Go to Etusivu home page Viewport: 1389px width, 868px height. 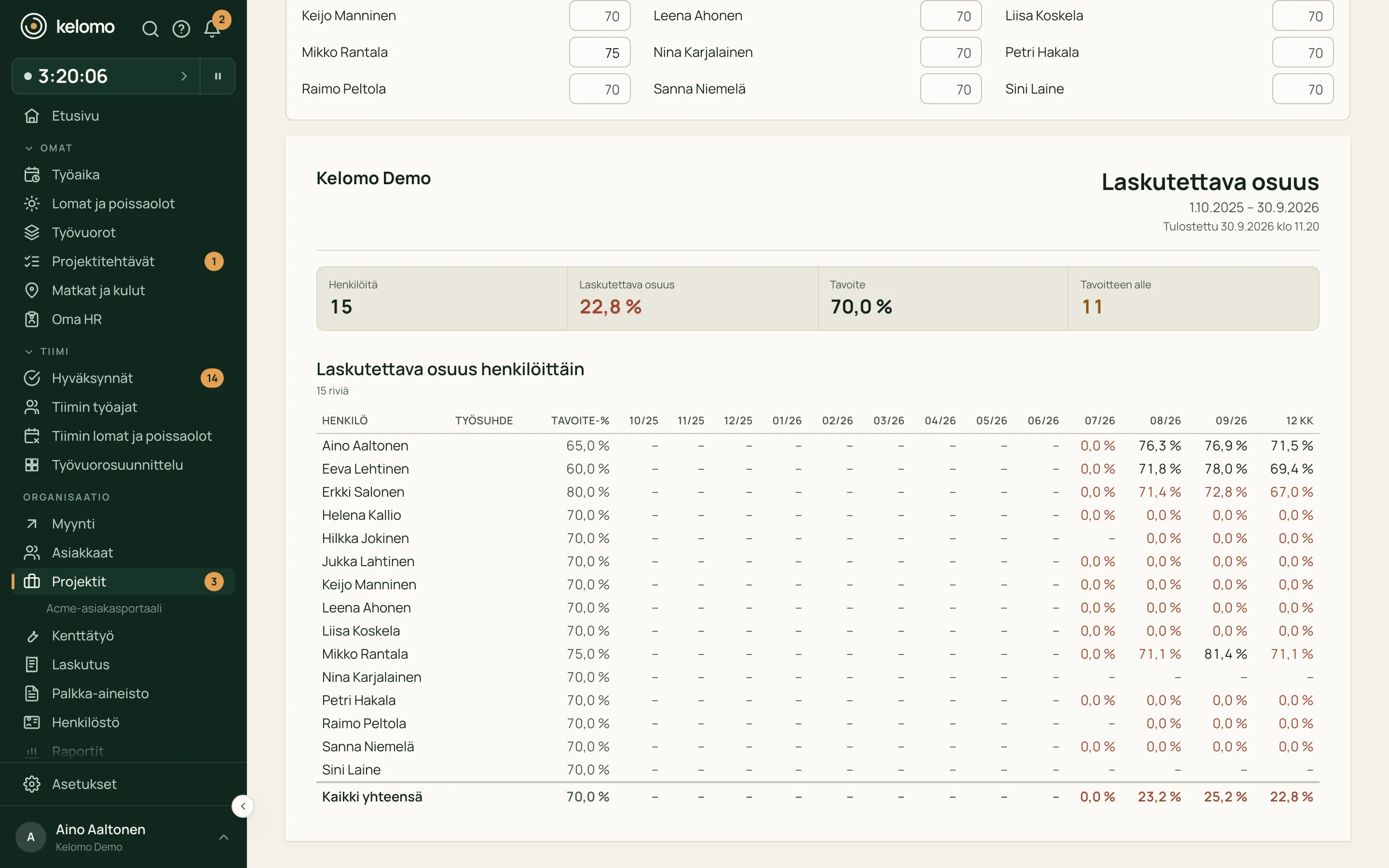[x=123, y=116]
